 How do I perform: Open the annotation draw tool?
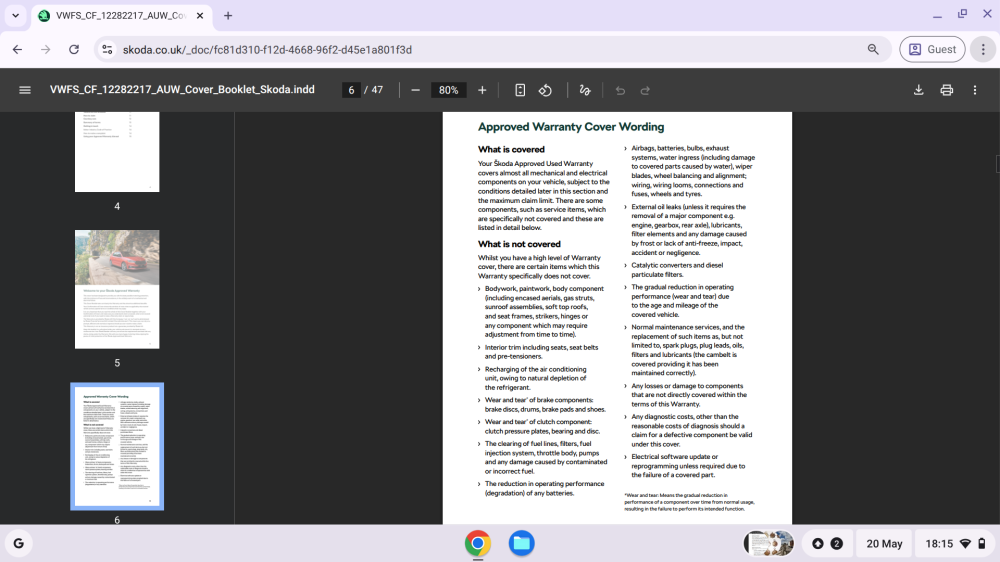click(585, 90)
